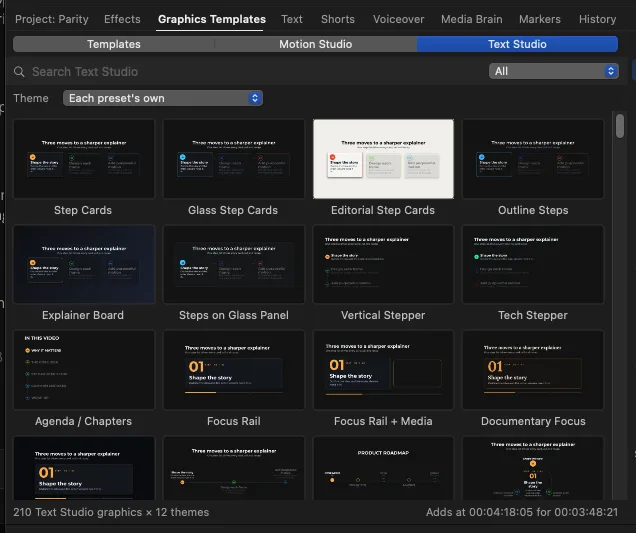
Task: Open the Project: Parity tab
Action: click(52, 19)
